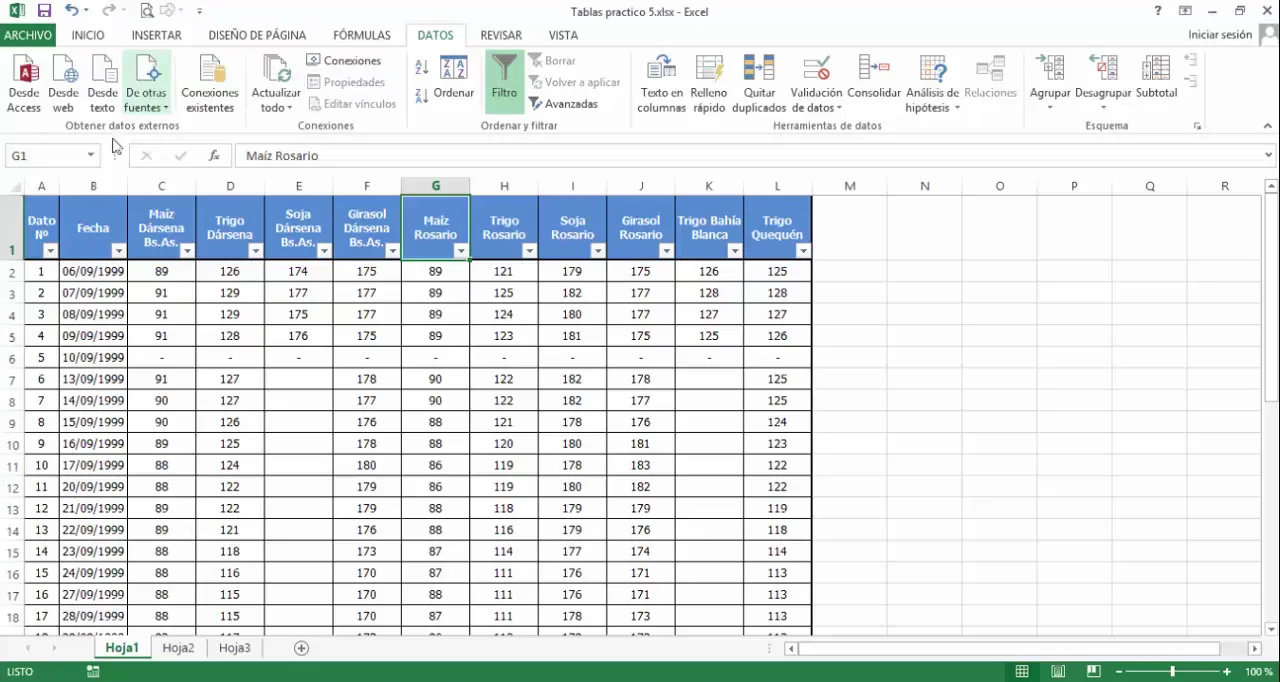1280x682 pixels.
Task: Open the REVISAR tab
Action: coord(501,35)
